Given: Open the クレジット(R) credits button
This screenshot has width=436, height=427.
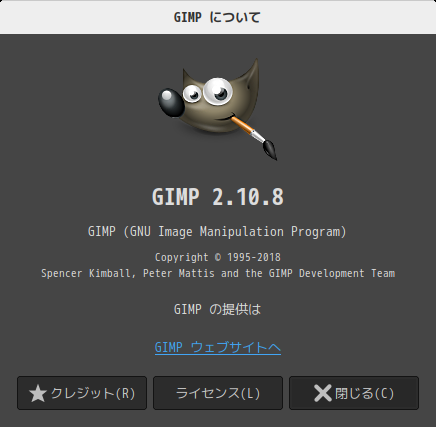Looking at the screenshot, I should (82, 393).
